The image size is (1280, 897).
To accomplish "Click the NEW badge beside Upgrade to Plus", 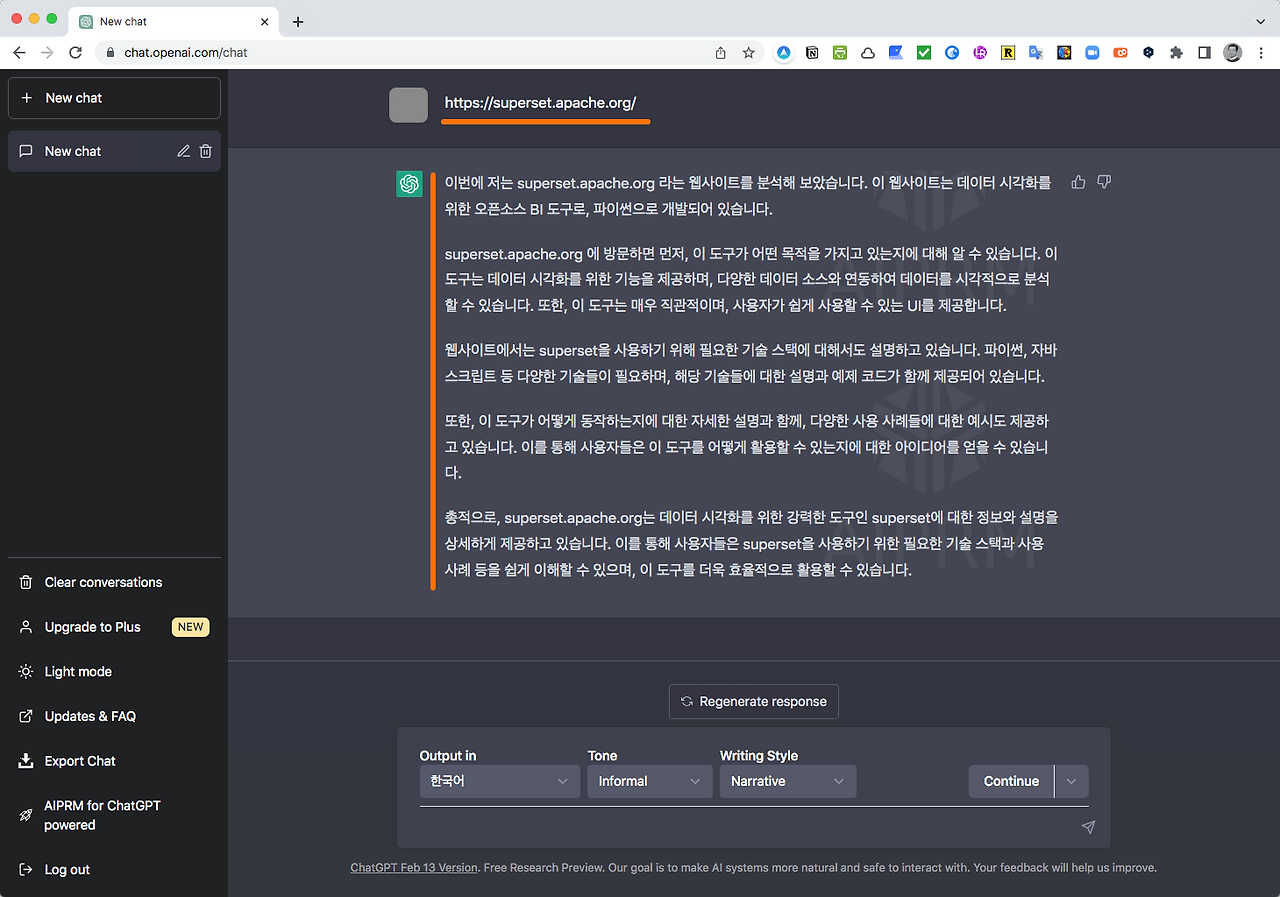I will click(190, 627).
